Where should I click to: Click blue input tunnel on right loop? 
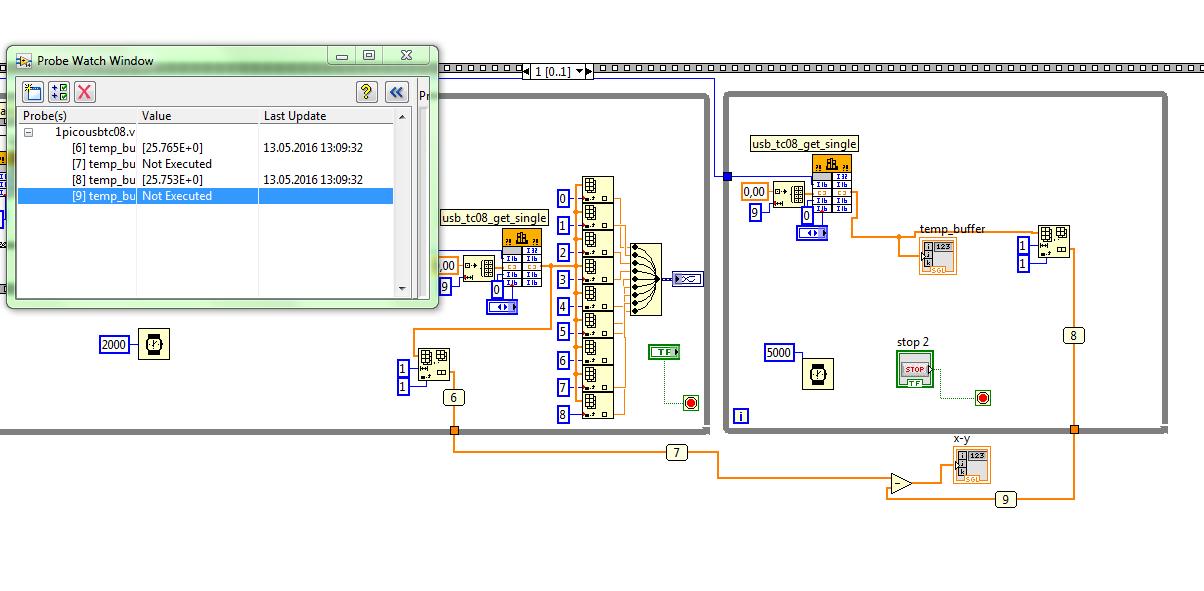click(728, 176)
